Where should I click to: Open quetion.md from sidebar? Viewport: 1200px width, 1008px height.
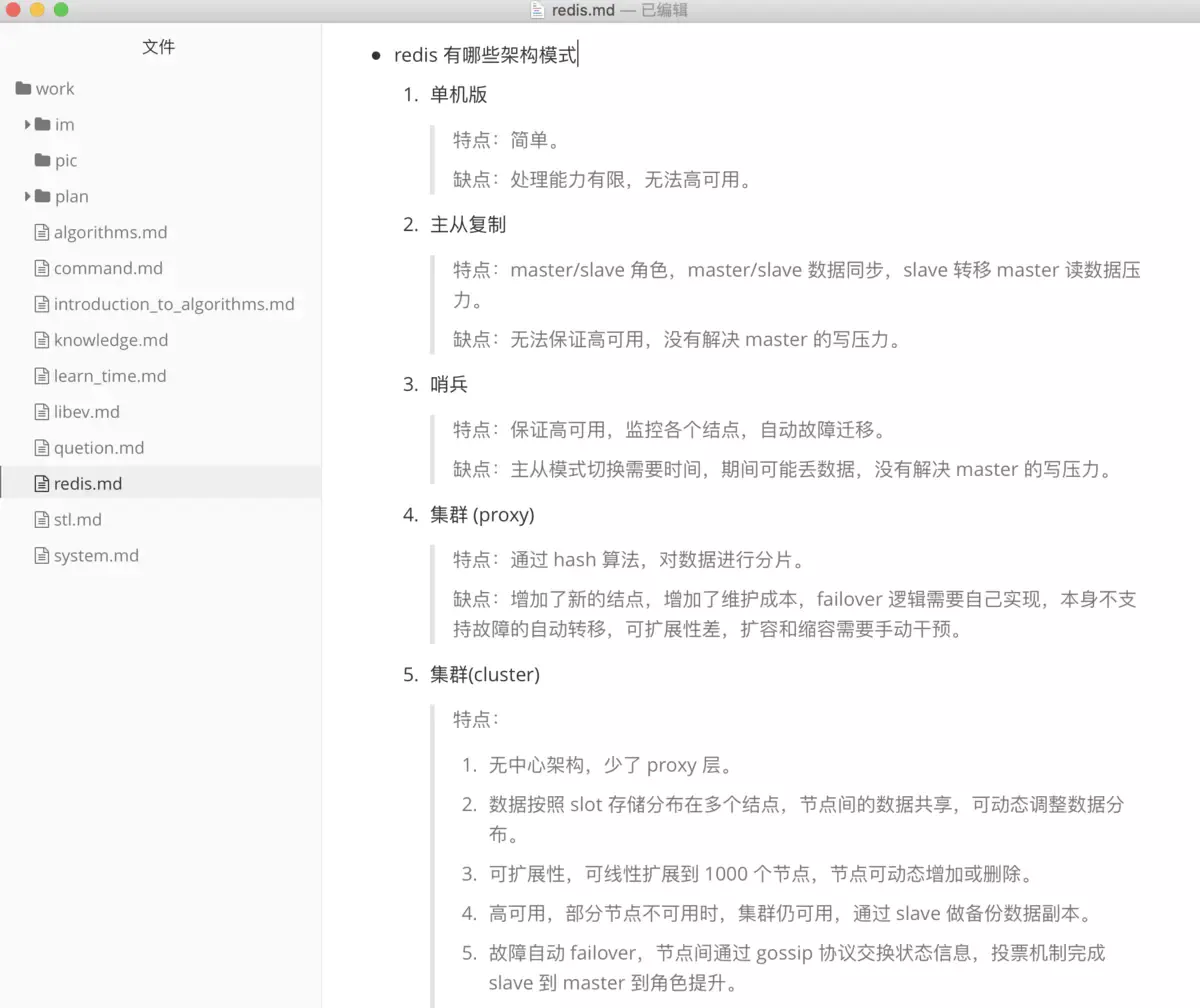(99, 449)
